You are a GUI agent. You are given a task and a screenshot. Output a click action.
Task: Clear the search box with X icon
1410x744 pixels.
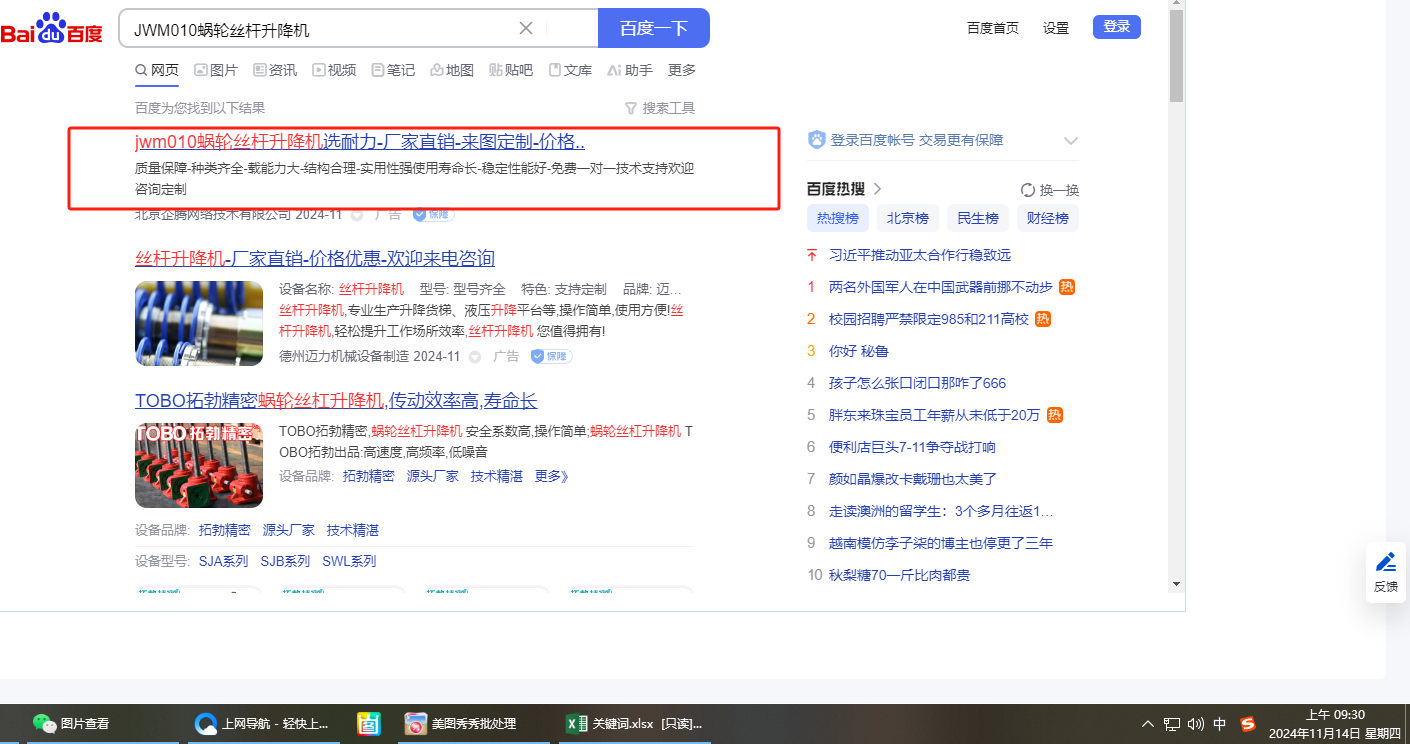(526, 28)
